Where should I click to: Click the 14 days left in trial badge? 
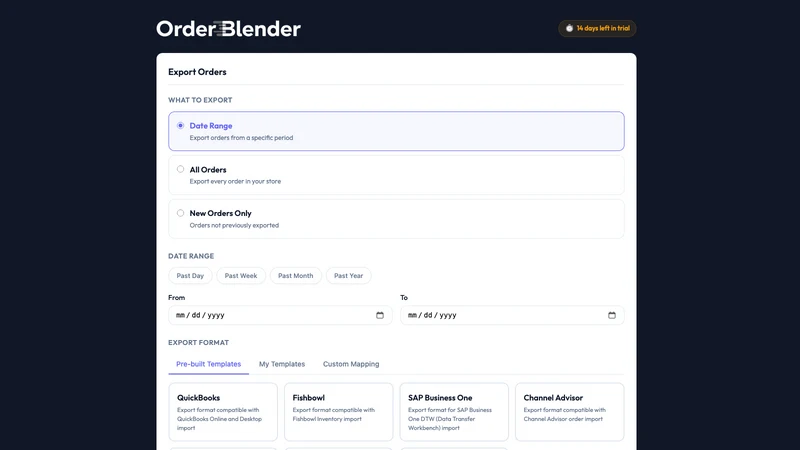point(597,29)
